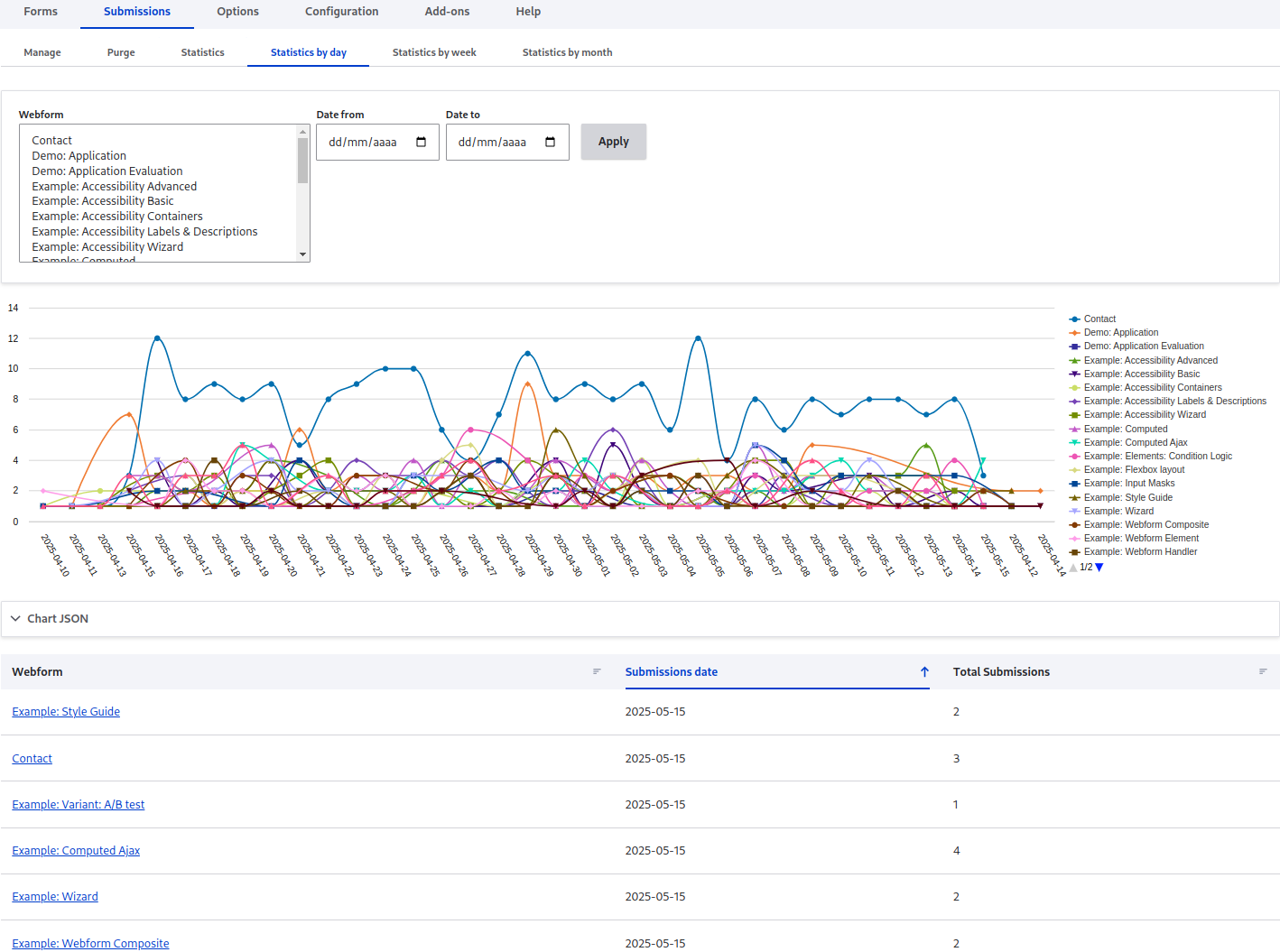Screen dimensions: 1280x952
Task: Click sort icon in Webform column header
Action: (597, 671)
